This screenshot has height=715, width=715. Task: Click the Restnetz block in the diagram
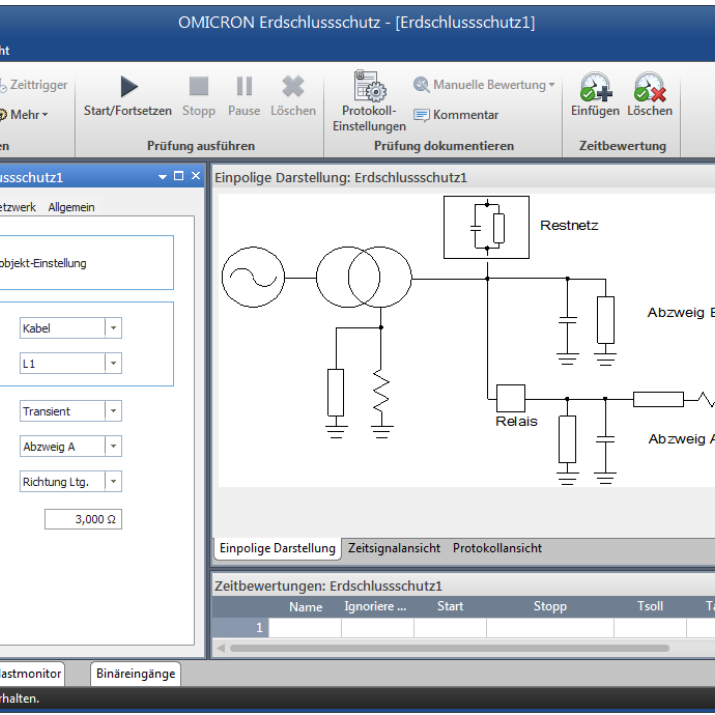[486, 227]
